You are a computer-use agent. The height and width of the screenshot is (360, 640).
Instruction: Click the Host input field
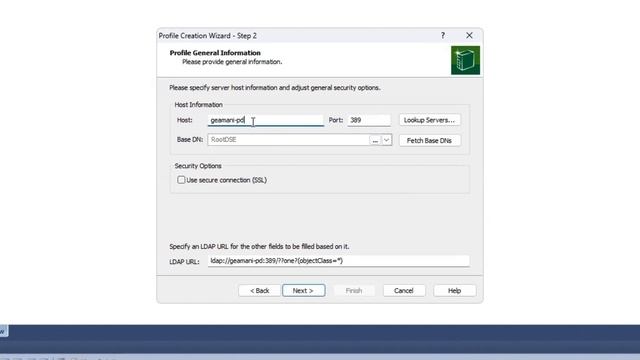coord(265,120)
